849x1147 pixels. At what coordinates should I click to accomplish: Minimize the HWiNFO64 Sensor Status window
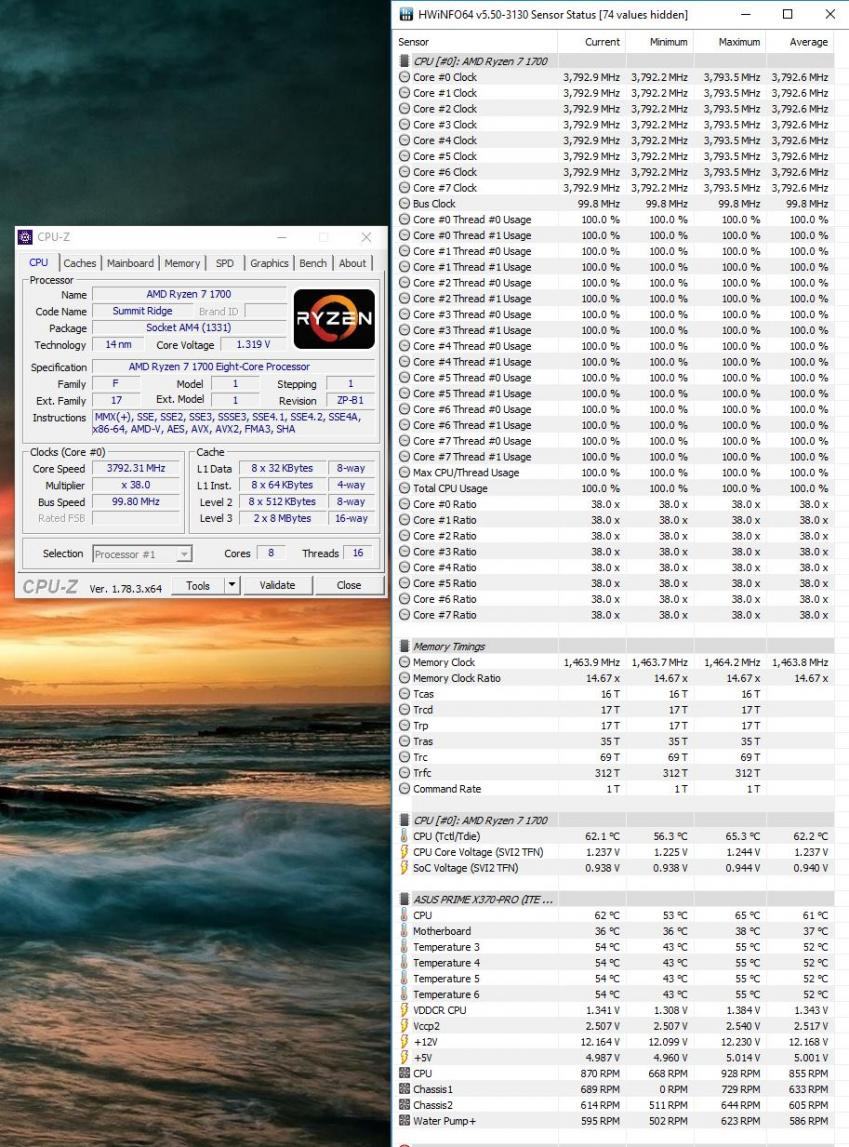click(745, 14)
